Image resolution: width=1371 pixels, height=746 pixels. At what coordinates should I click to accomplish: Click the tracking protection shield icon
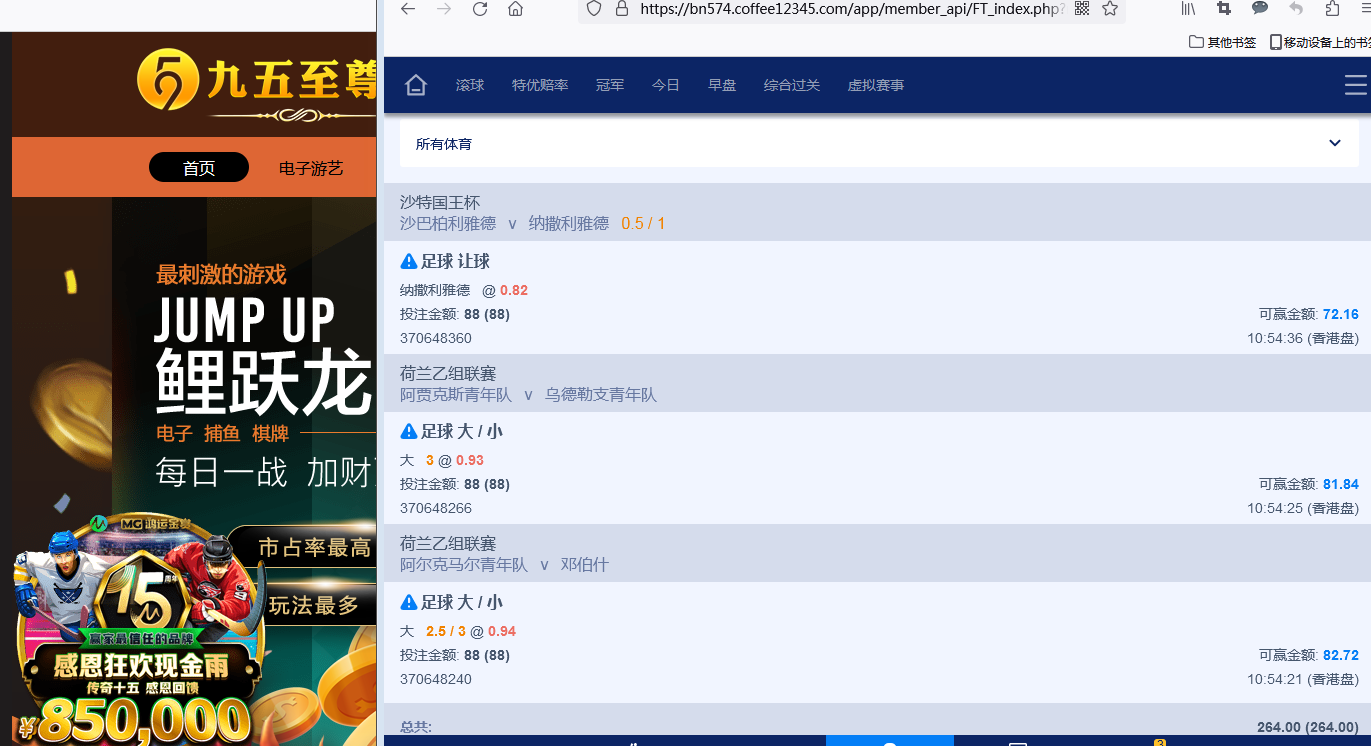point(594,9)
